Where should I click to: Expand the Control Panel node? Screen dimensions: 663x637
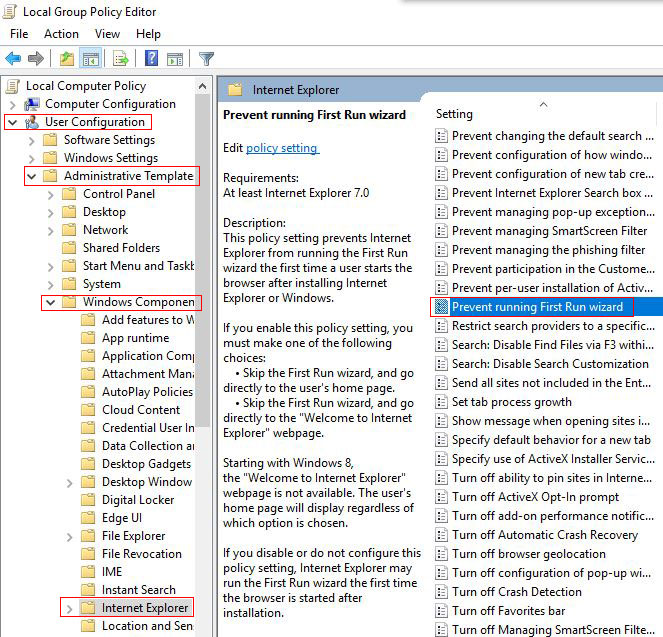point(51,195)
